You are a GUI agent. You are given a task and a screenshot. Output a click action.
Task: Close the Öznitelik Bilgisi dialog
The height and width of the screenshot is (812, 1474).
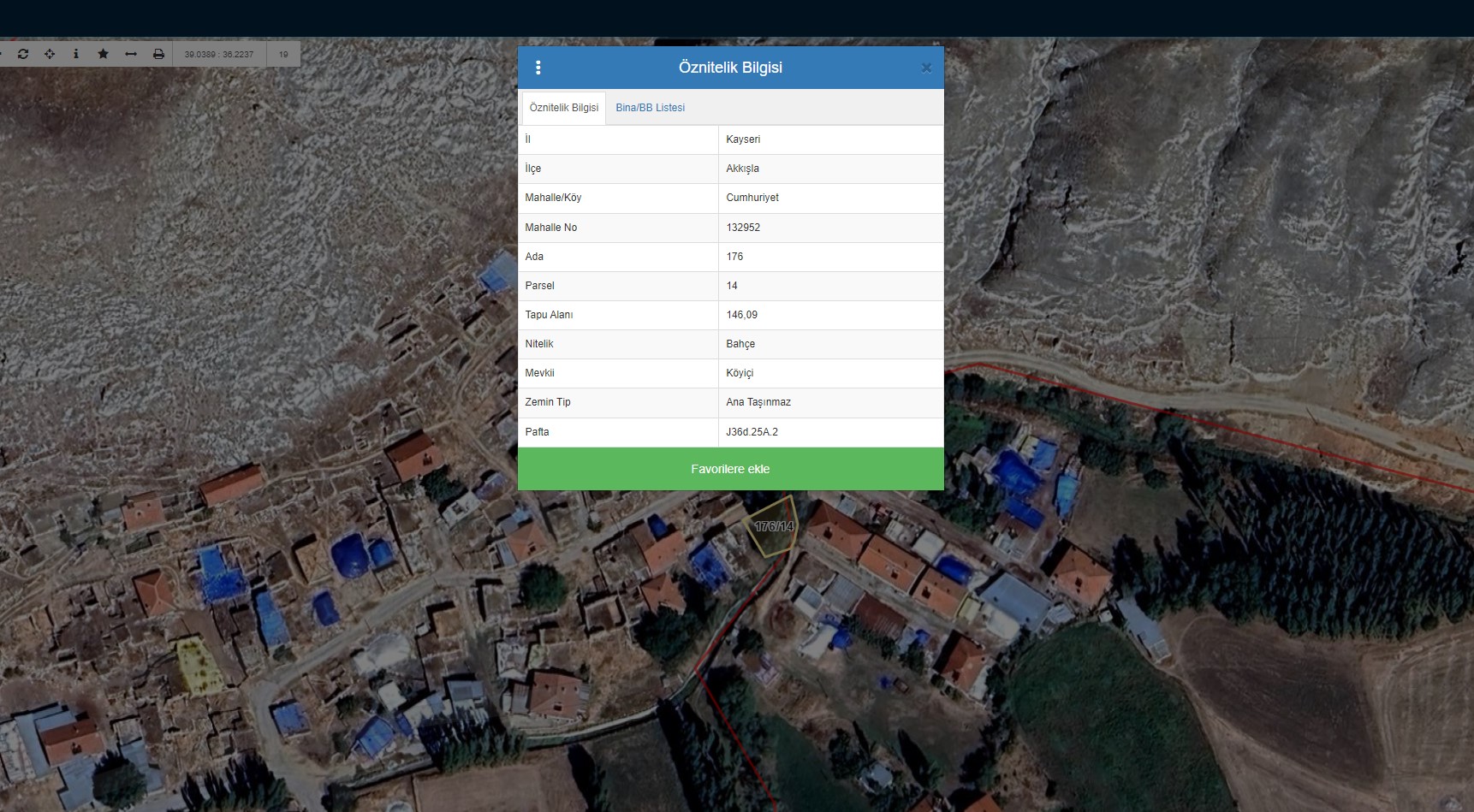(926, 68)
